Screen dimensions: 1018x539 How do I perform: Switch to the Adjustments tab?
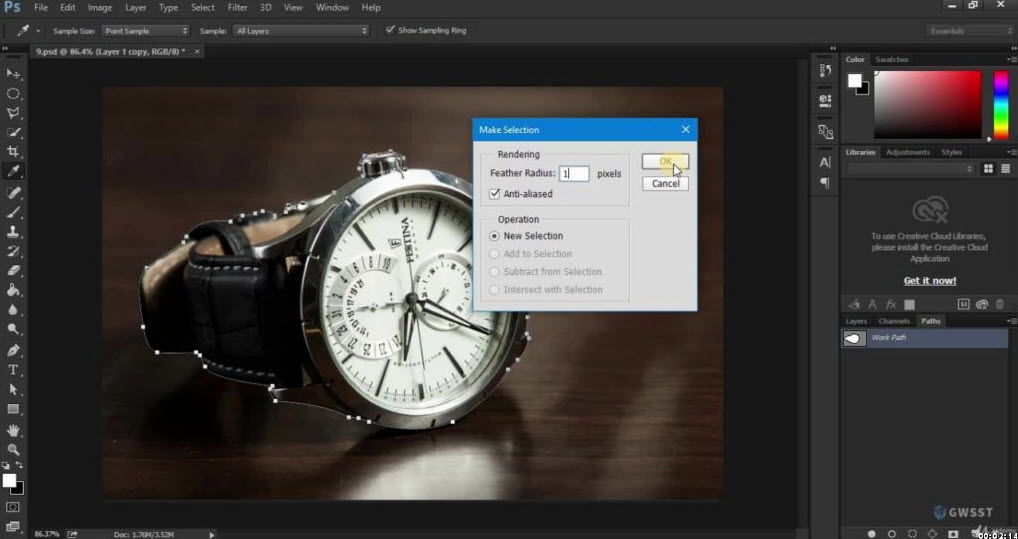pos(908,152)
